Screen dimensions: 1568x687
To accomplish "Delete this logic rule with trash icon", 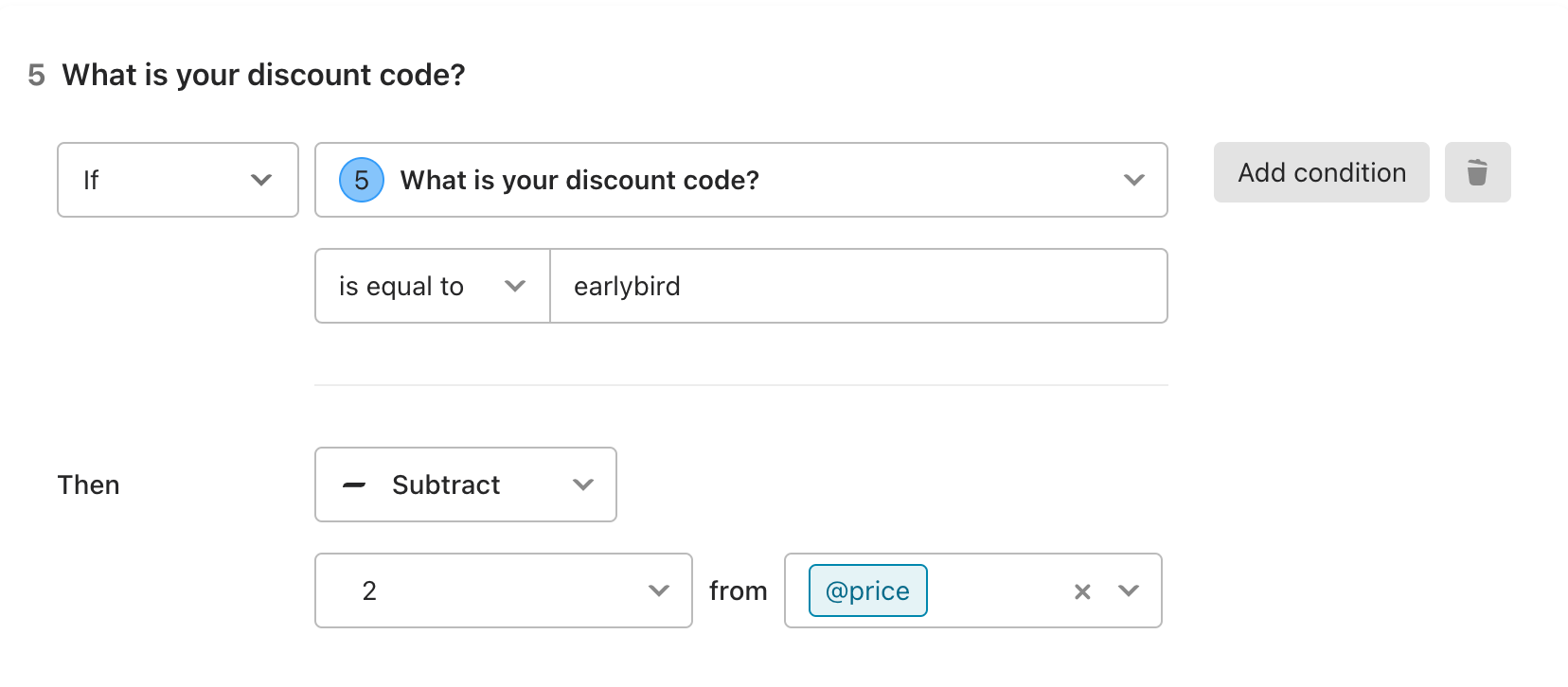I will (1477, 172).
